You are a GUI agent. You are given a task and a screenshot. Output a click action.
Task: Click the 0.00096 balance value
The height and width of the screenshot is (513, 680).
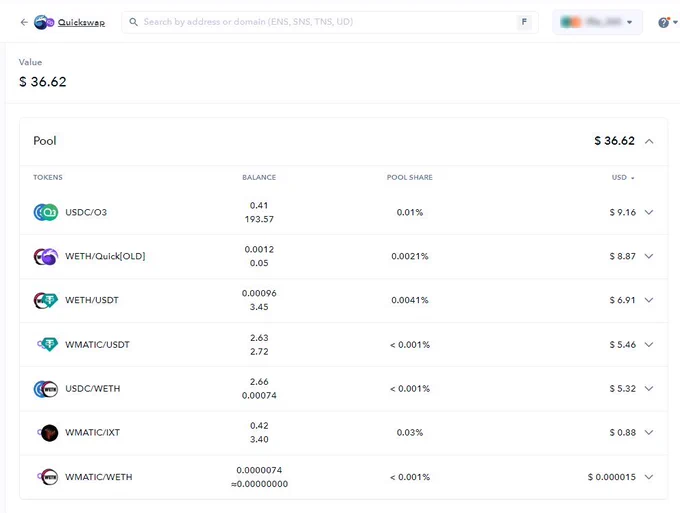(259, 294)
